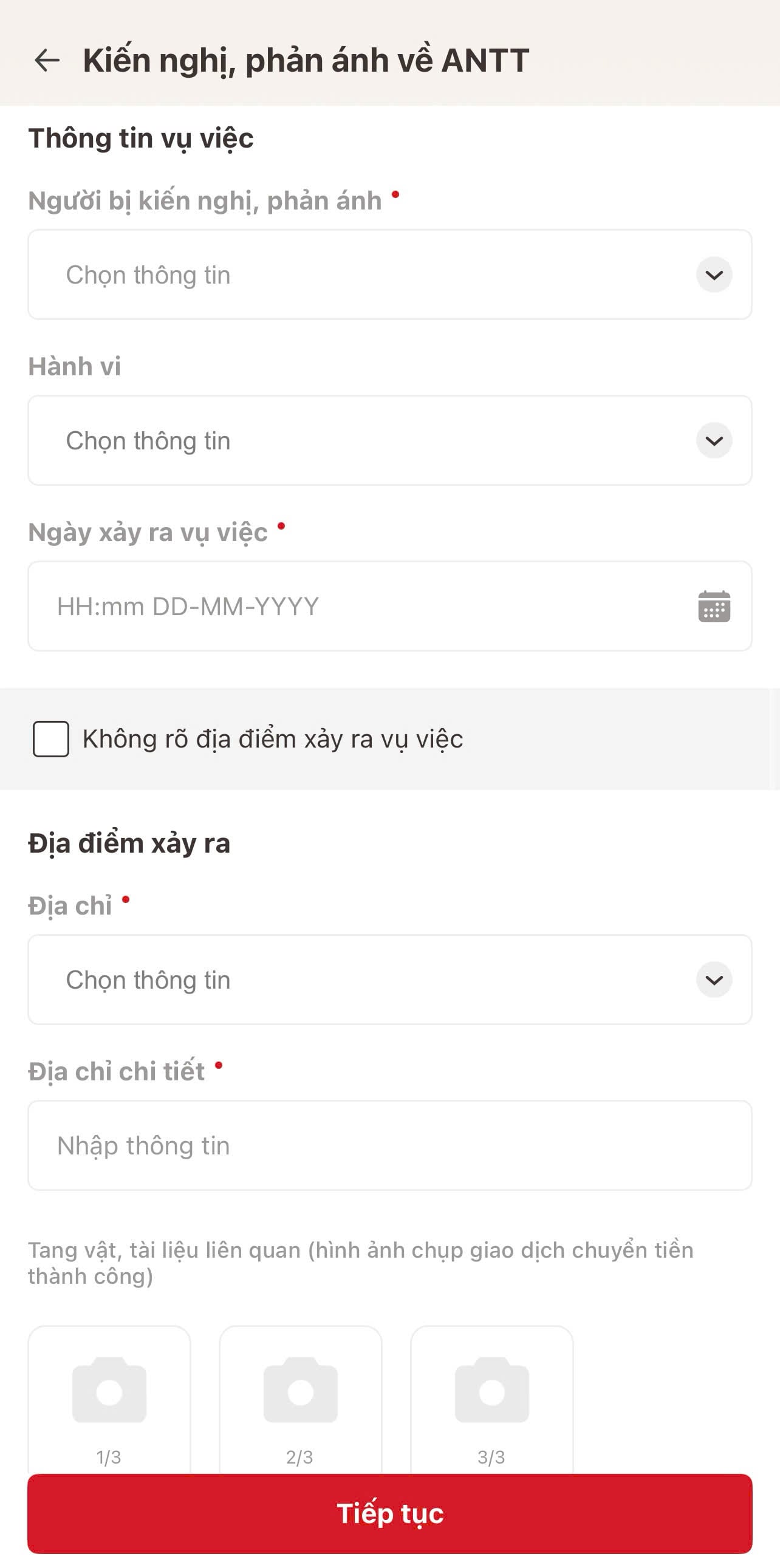Tap the second camera icon 2/3
780x1568 pixels.
pyautogui.click(x=300, y=1389)
